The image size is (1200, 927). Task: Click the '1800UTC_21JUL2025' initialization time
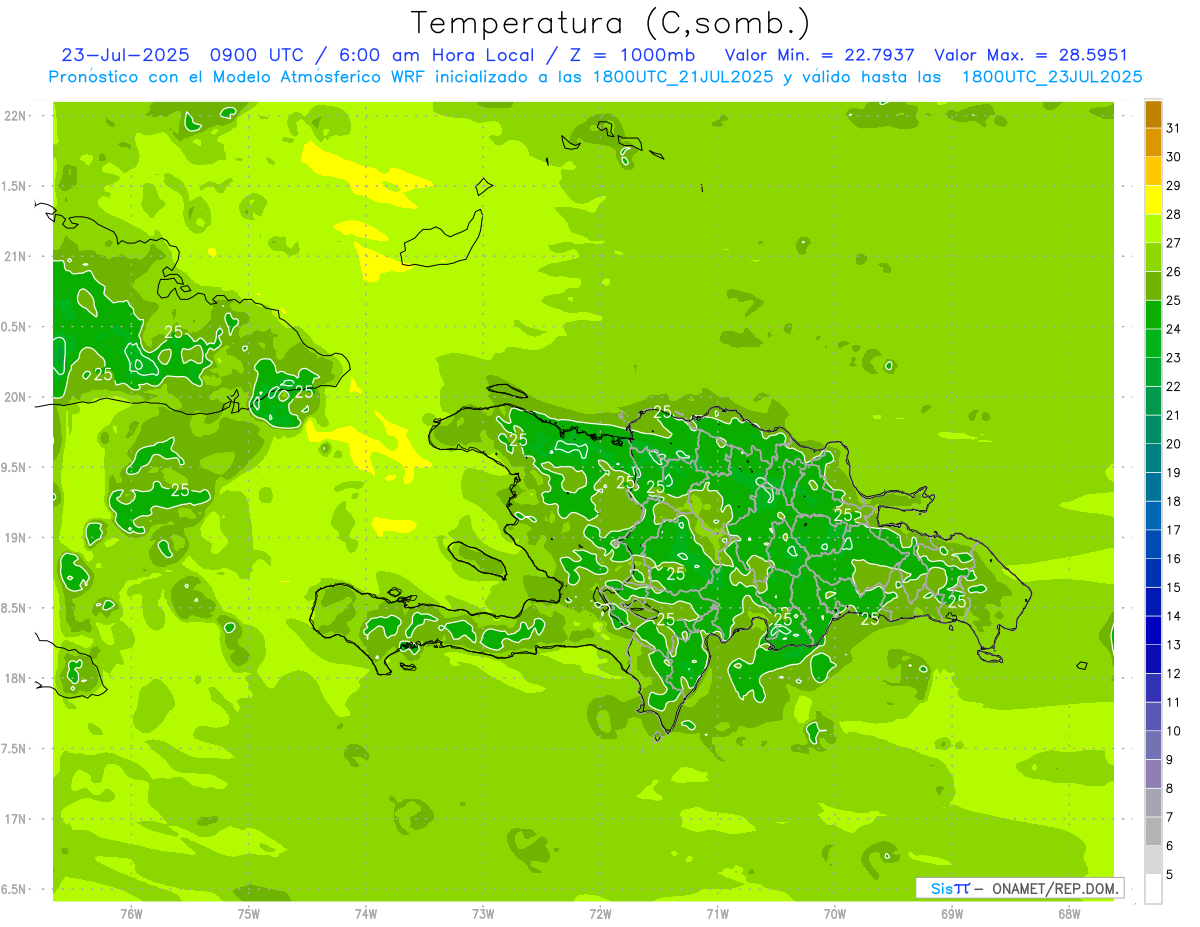click(x=683, y=77)
